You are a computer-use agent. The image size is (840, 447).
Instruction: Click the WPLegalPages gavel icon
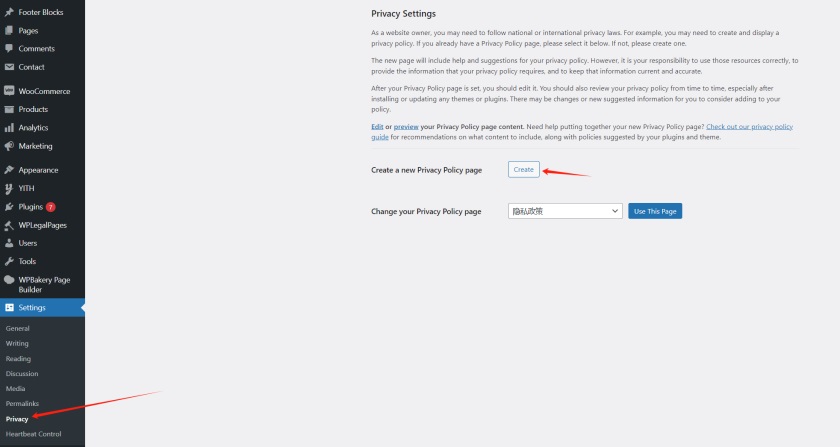point(9,225)
